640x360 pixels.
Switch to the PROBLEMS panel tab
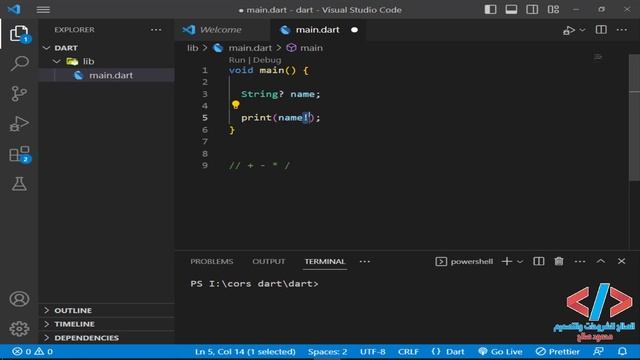point(211,261)
